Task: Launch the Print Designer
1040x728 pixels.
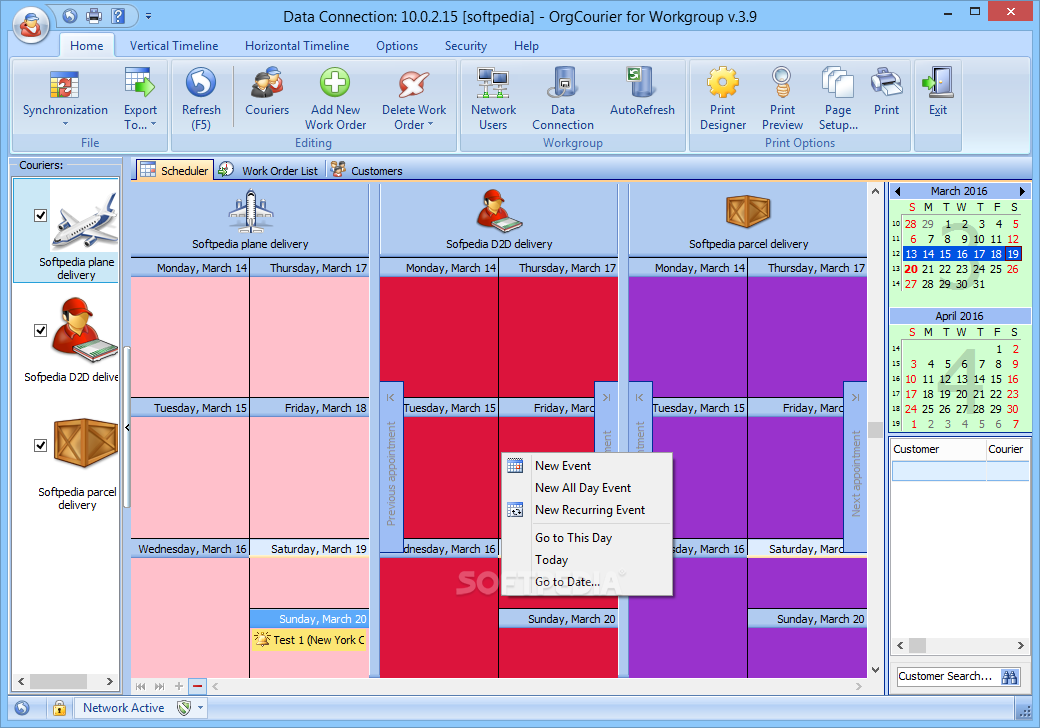Action: pyautogui.click(x=722, y=98)
